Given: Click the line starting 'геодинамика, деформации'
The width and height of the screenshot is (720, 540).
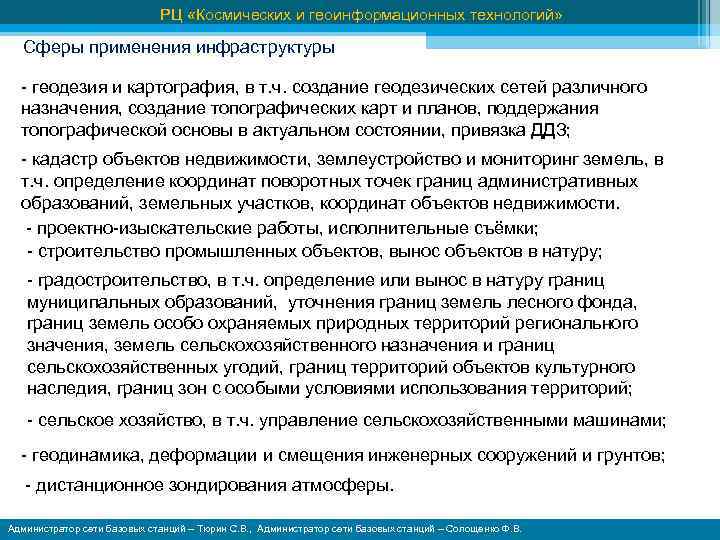Looking at the screenshot, I should click(x=343, y=456).
